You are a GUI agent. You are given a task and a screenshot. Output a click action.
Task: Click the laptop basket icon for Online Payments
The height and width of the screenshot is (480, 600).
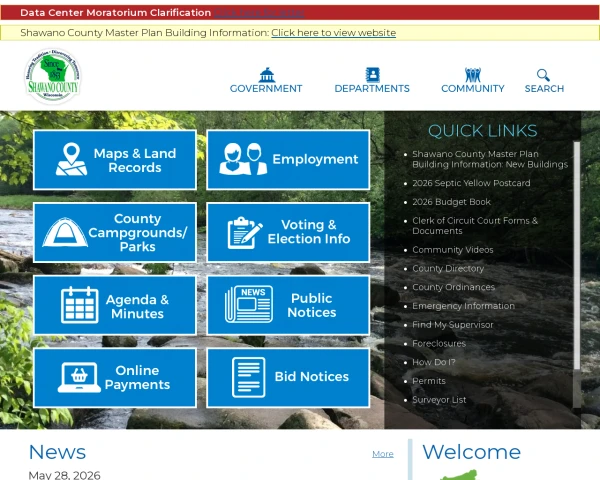pos(79,377)
